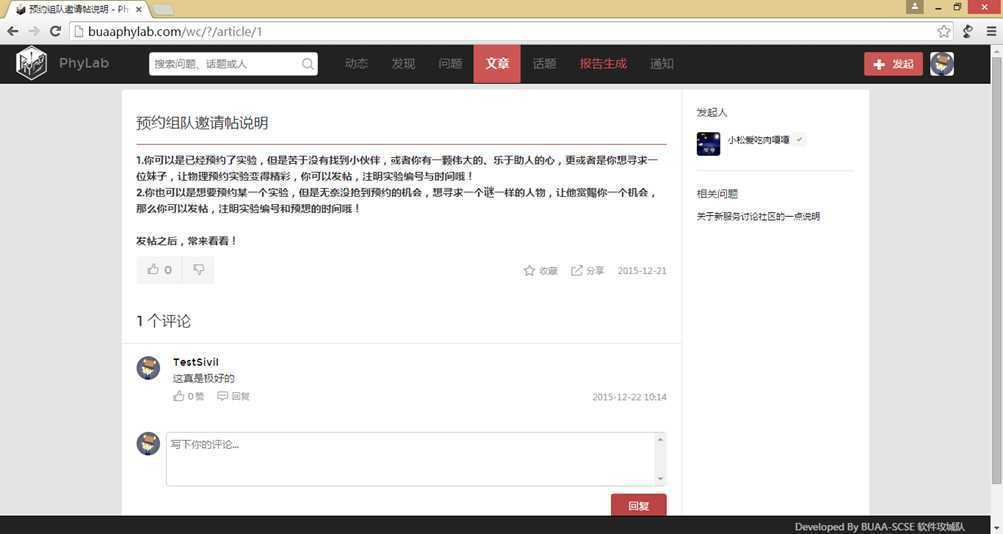Click textarea scroll-up arrow
The height and width of the screenshot is (534, 1003).
[660, 439]
